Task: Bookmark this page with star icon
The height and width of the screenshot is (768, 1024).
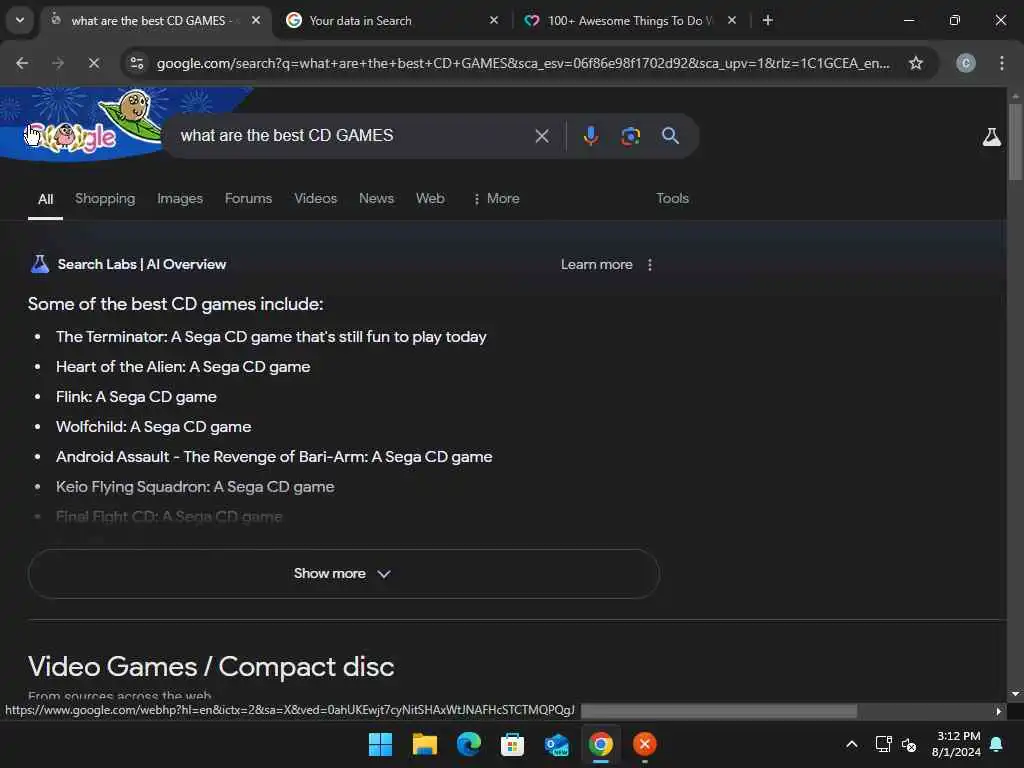Action: click(916, 63)
